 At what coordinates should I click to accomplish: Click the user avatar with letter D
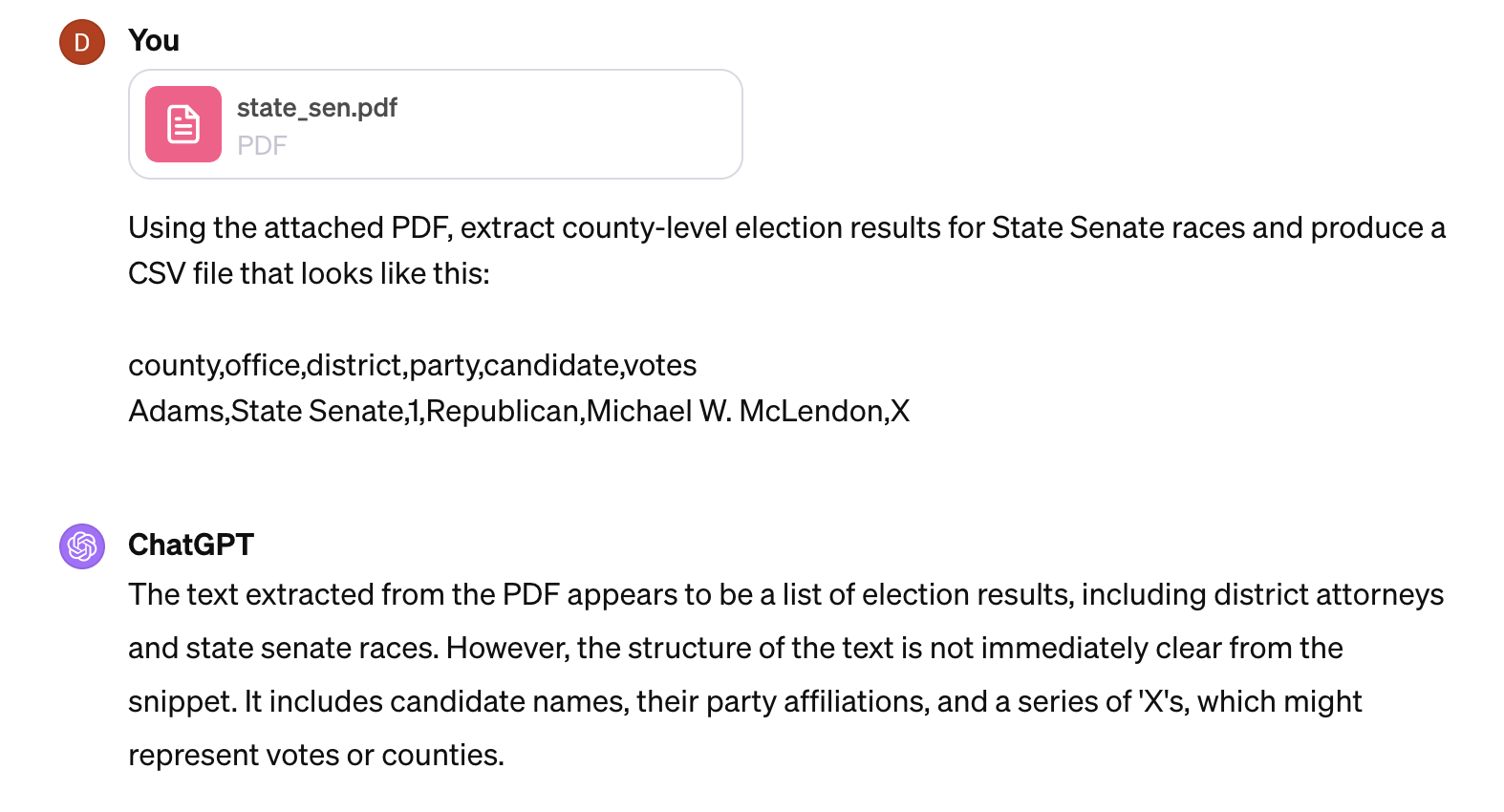click(82, 42)
